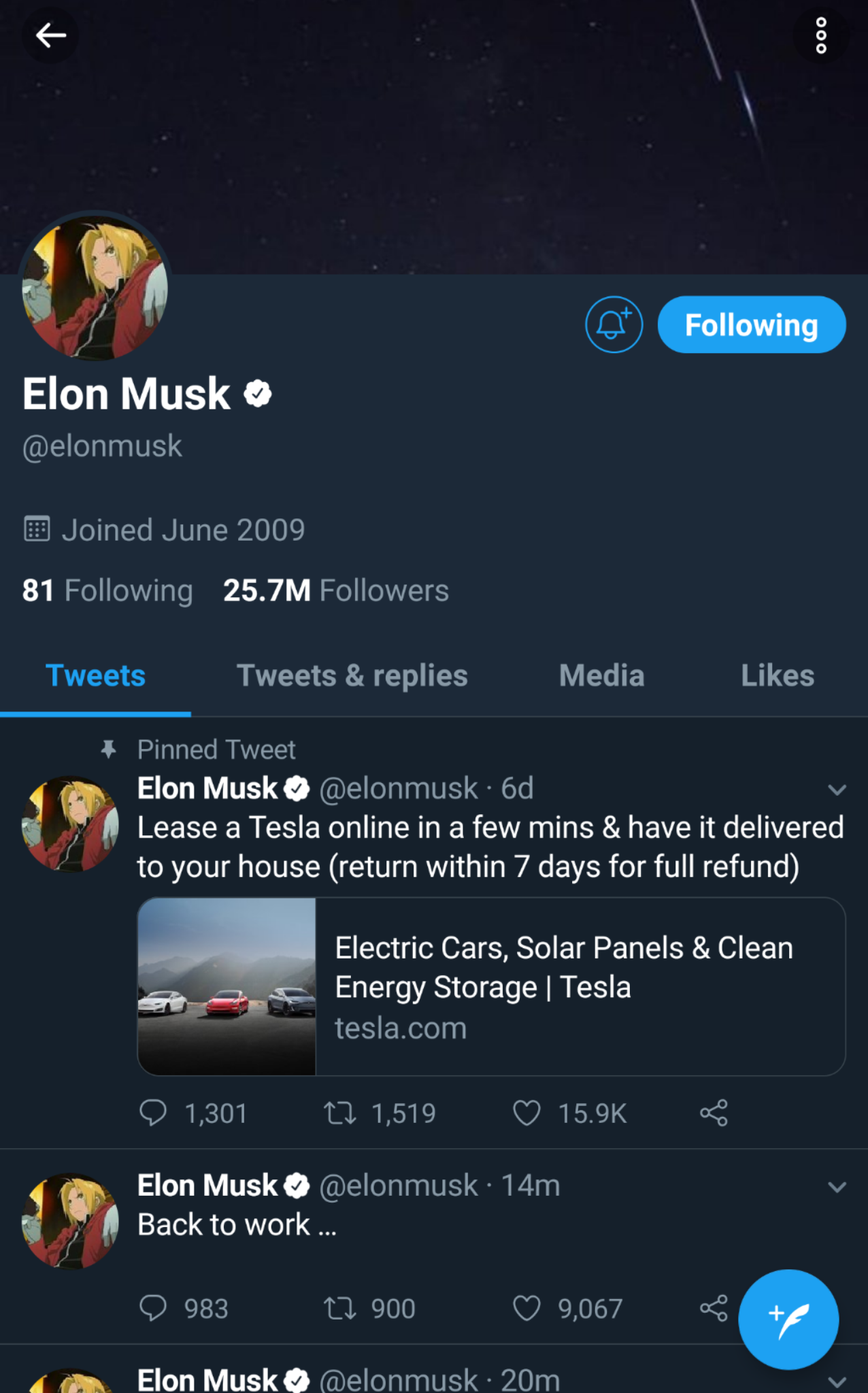The image size is (868, 1393).
Task: Share the pinned Tesla lease tweet
Action: tap(714, 1113)
